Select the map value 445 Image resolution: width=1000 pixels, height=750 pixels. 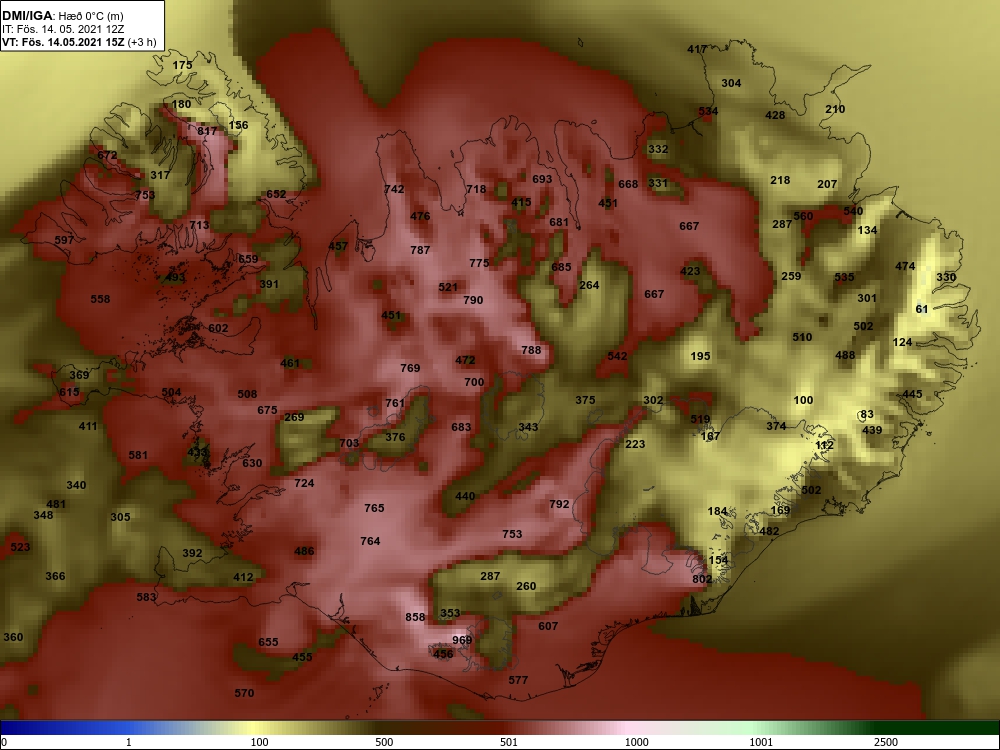click(x=913, y=394)
